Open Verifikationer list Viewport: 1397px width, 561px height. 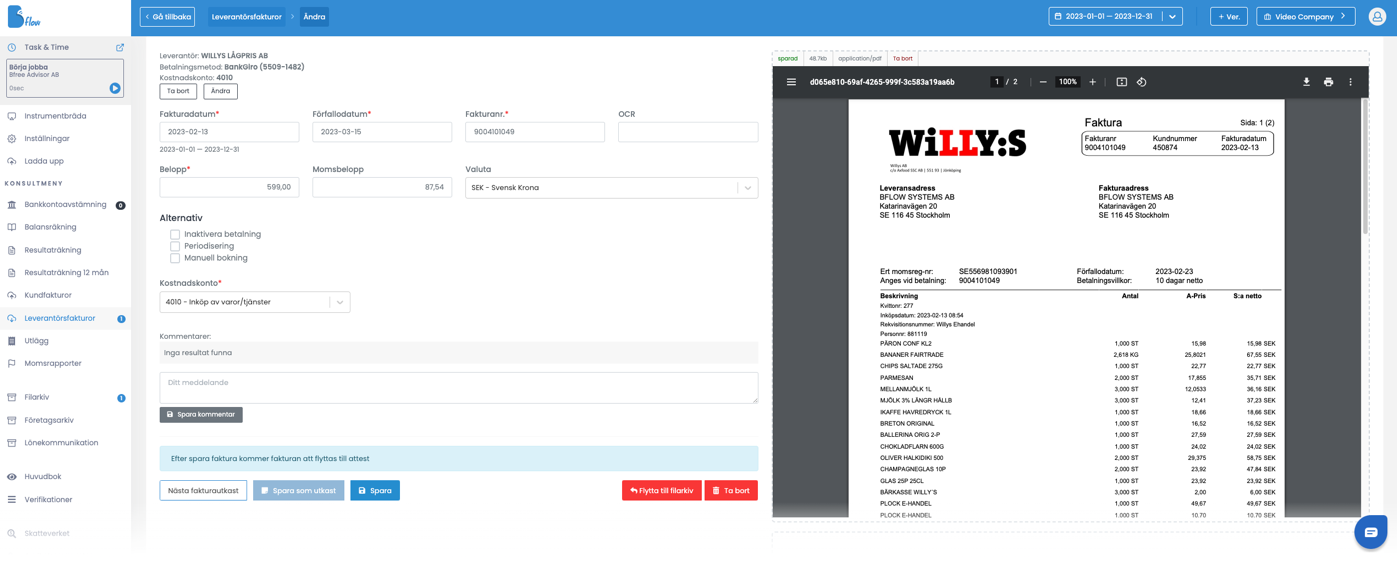point(48,499)
